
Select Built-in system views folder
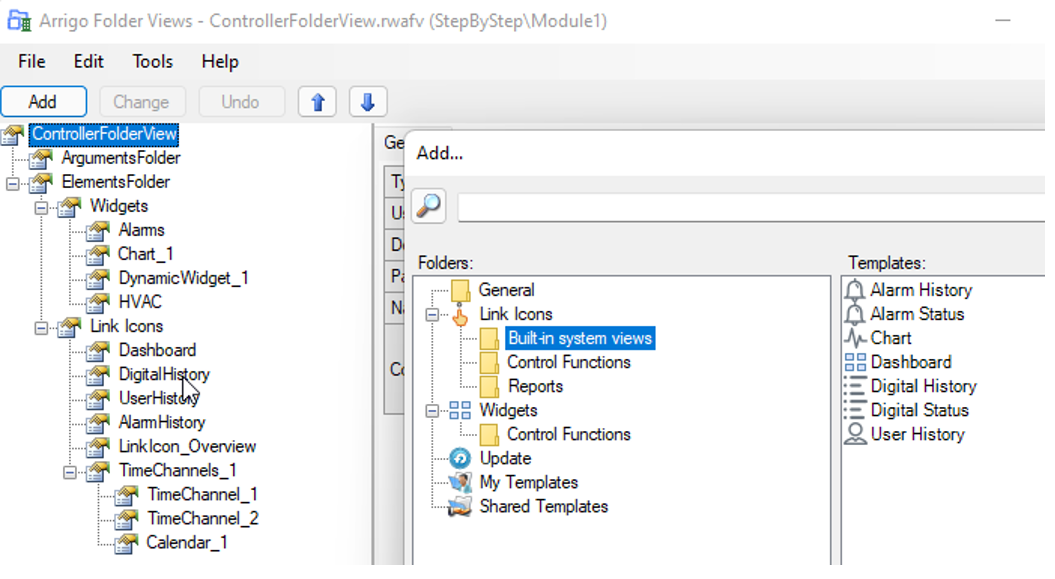580,338
